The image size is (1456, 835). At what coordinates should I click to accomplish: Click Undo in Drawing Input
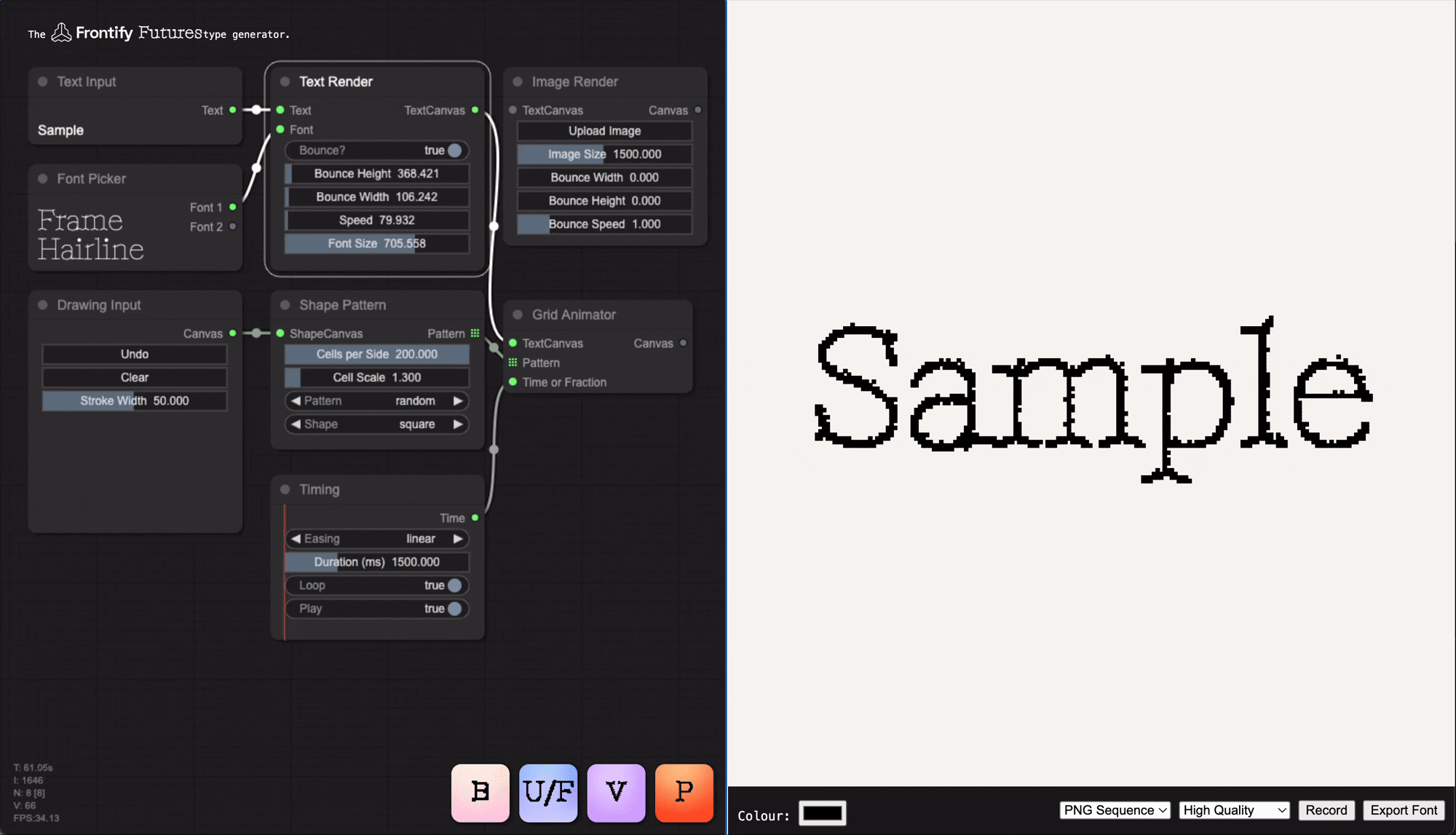click(x=135, y=355)
